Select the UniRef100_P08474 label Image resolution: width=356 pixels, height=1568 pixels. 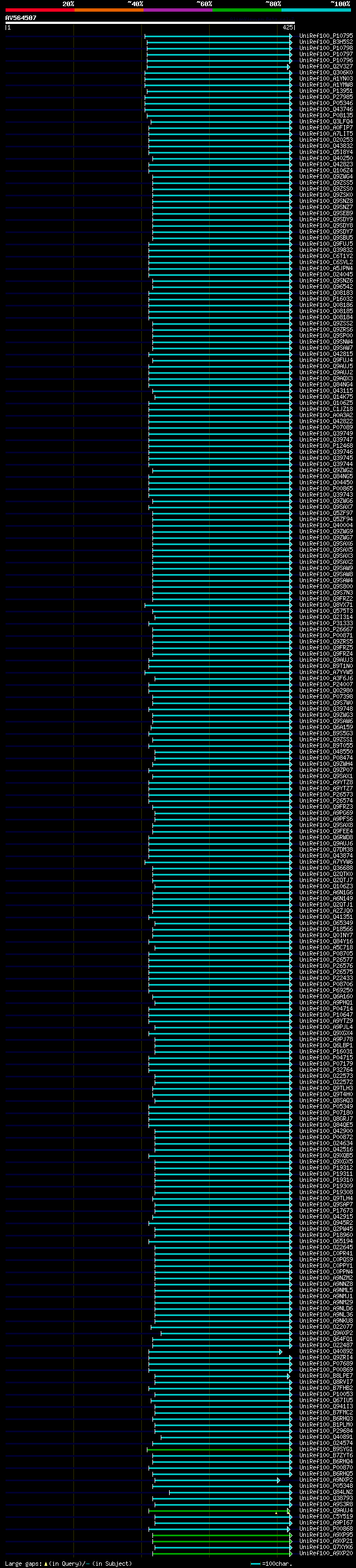[x=325, y=758]
